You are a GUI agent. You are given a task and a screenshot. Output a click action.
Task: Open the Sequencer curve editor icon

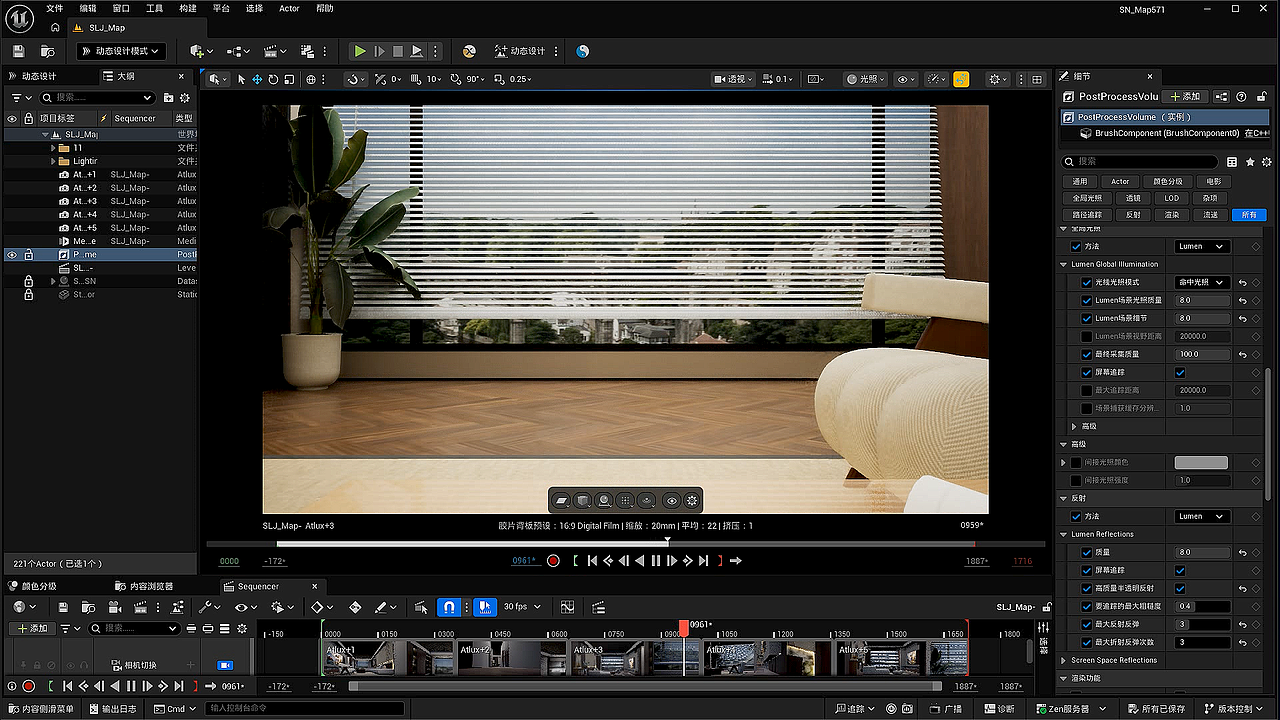click(x=568, y=607)
